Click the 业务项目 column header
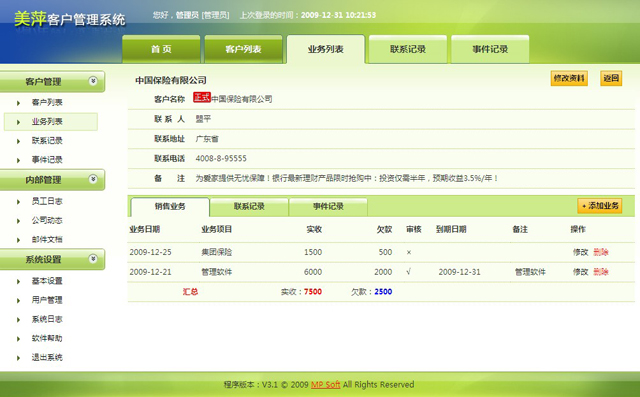640x397 pixels. tap(217, 229)
